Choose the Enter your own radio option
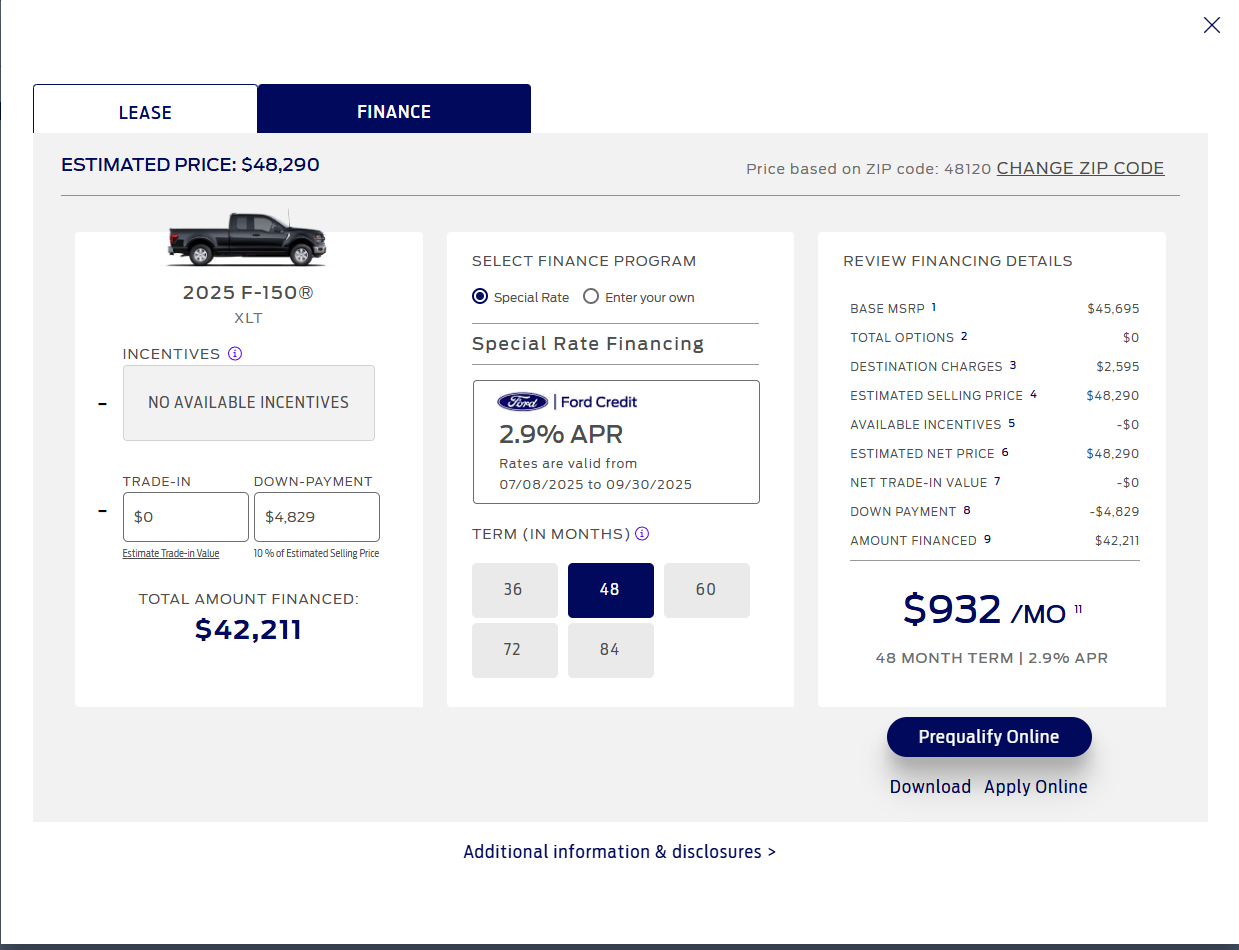This screenshot has height=950, width=1239. pos(591,297)
